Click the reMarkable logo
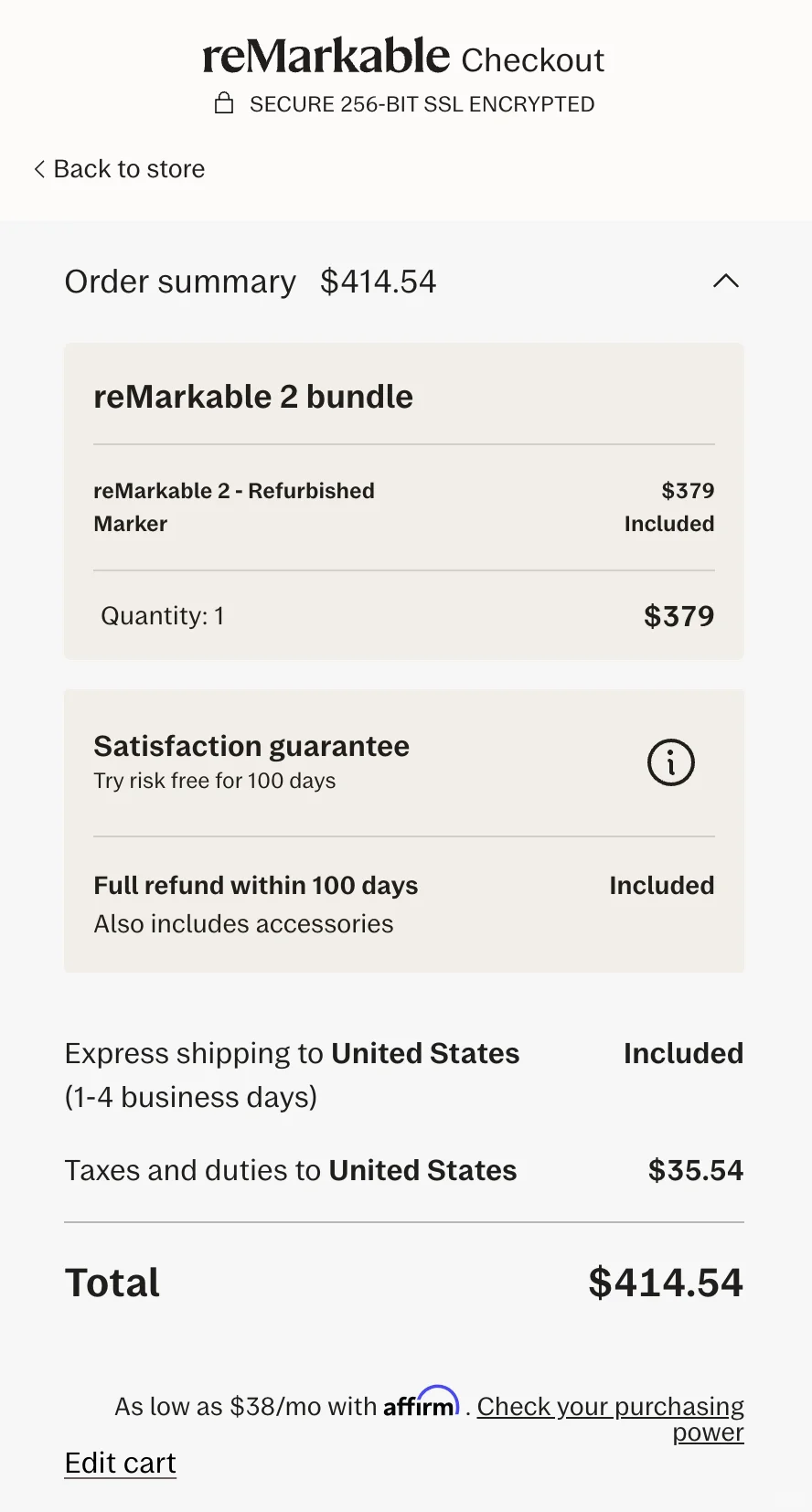The height and width of the screenshot is (1512, 812). (326, 57)
